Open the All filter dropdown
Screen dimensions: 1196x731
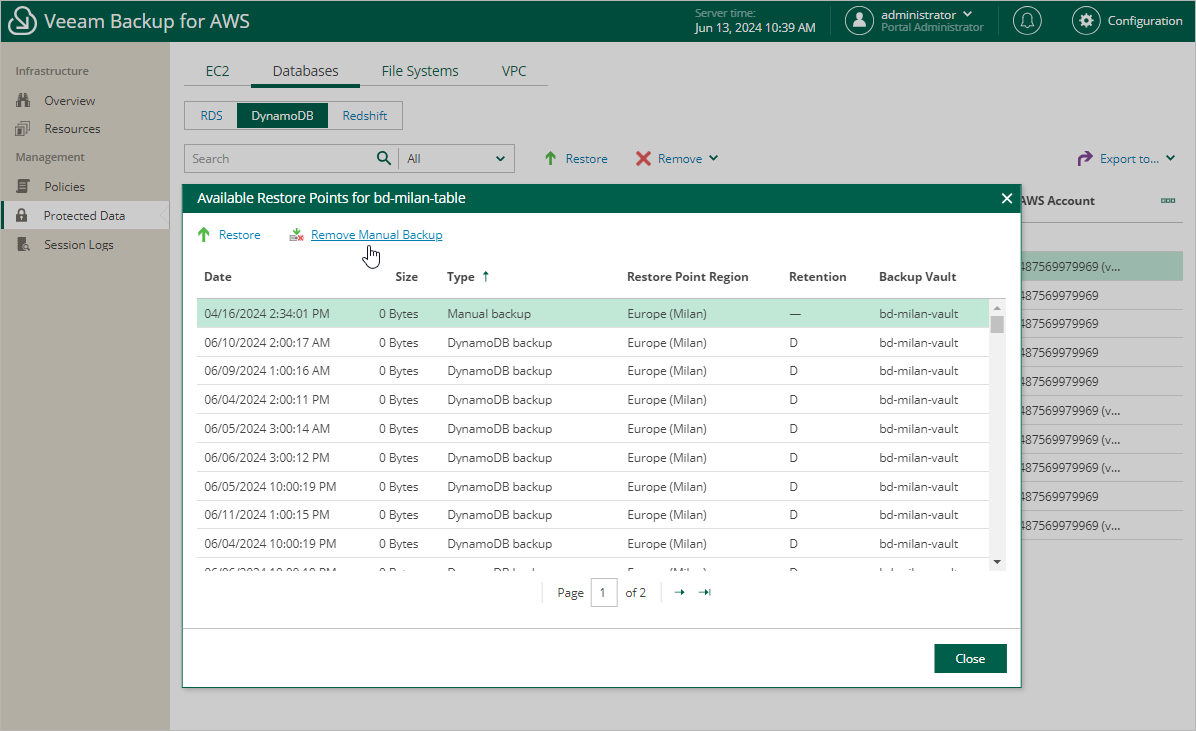click(x=456, y=159)
